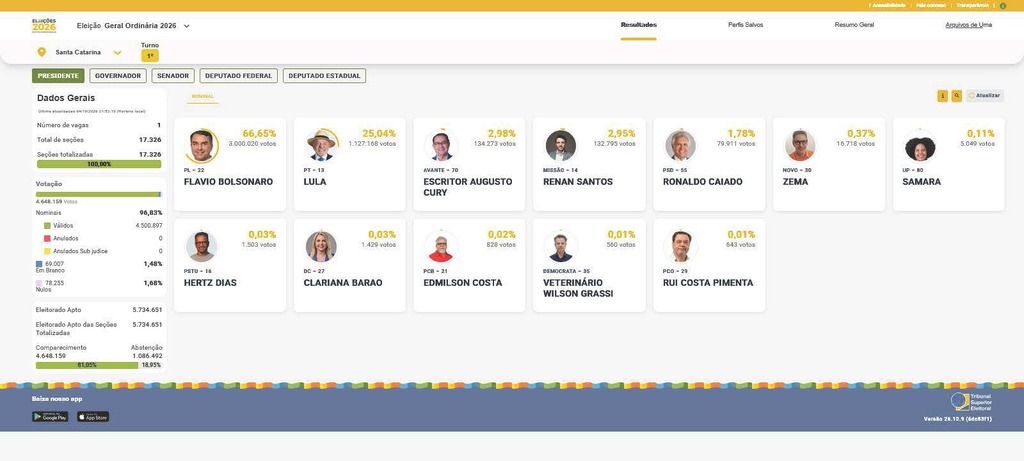
Task: Open the search magnifier icon button
Action: (x=957, y=96)
